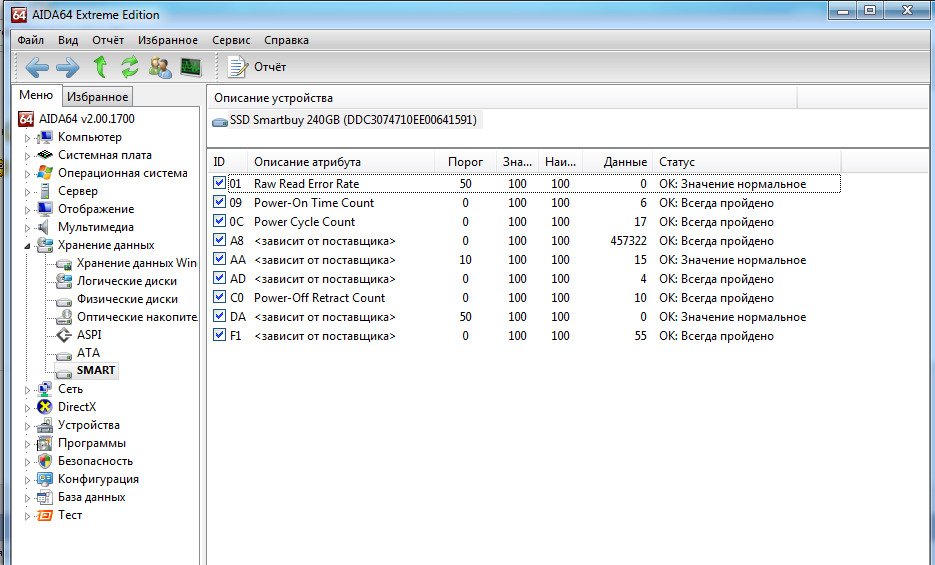Click the Конфигурация icon in tree
935x565 pixels.
pos(44,479)
